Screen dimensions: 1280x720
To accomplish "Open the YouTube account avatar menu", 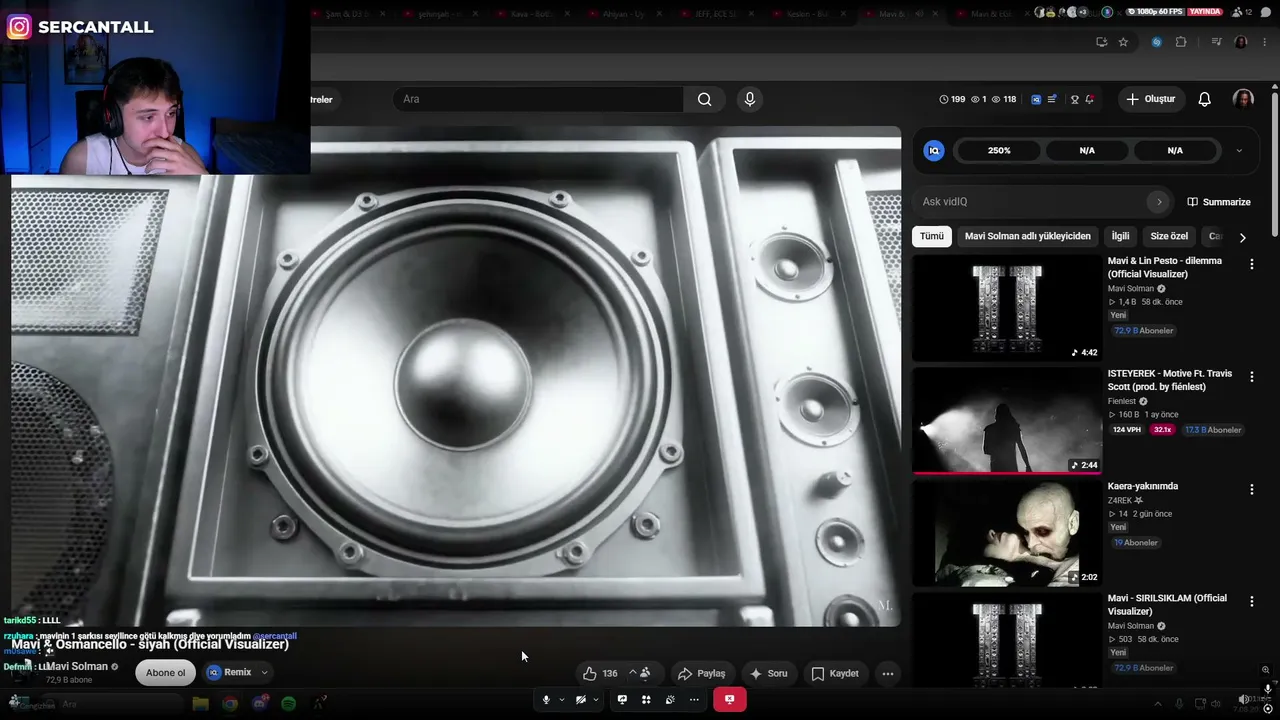I will coord(1243,99).
